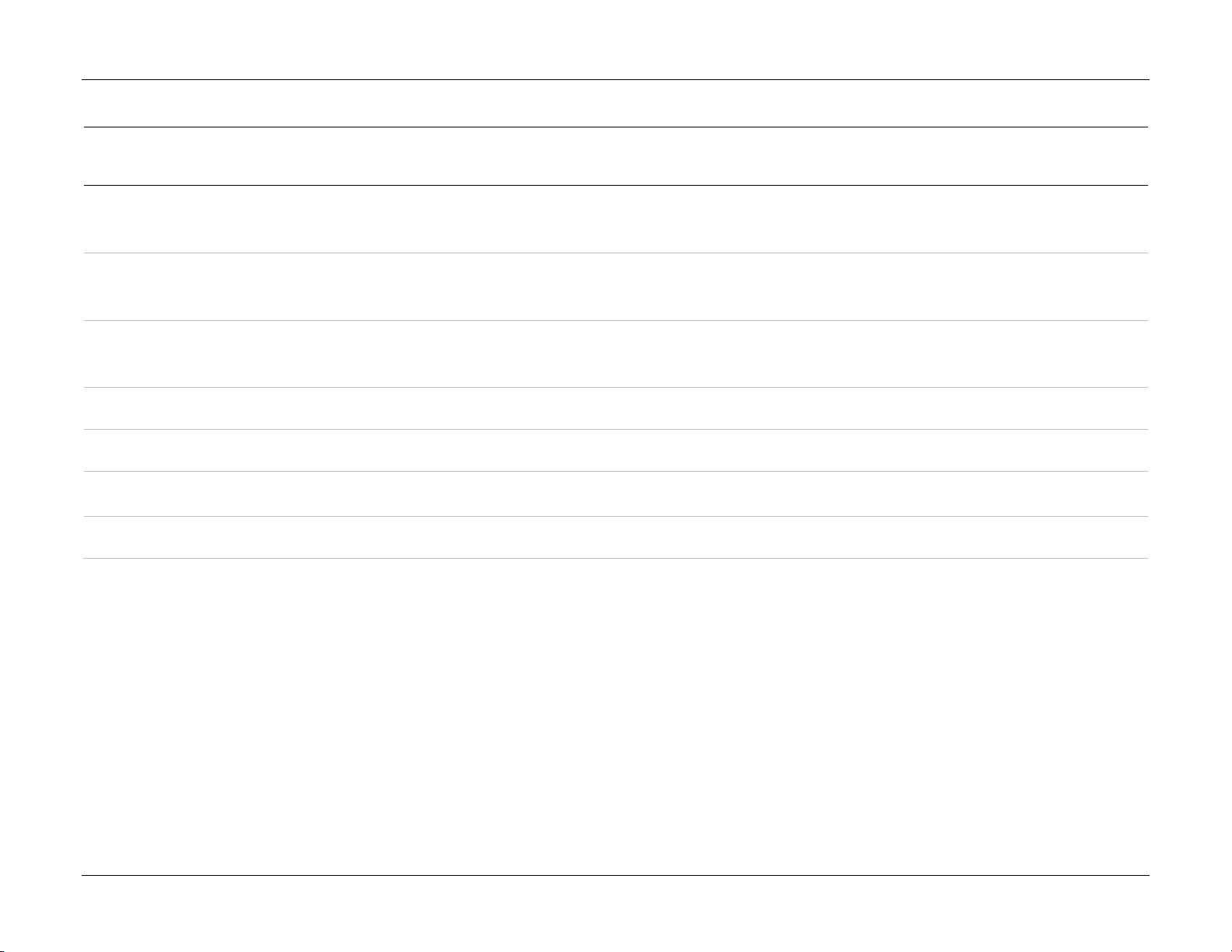The width and height of the screenshot is (1232, 952).
Task: Click the first tall empty table row
Action: pos(616,219)
